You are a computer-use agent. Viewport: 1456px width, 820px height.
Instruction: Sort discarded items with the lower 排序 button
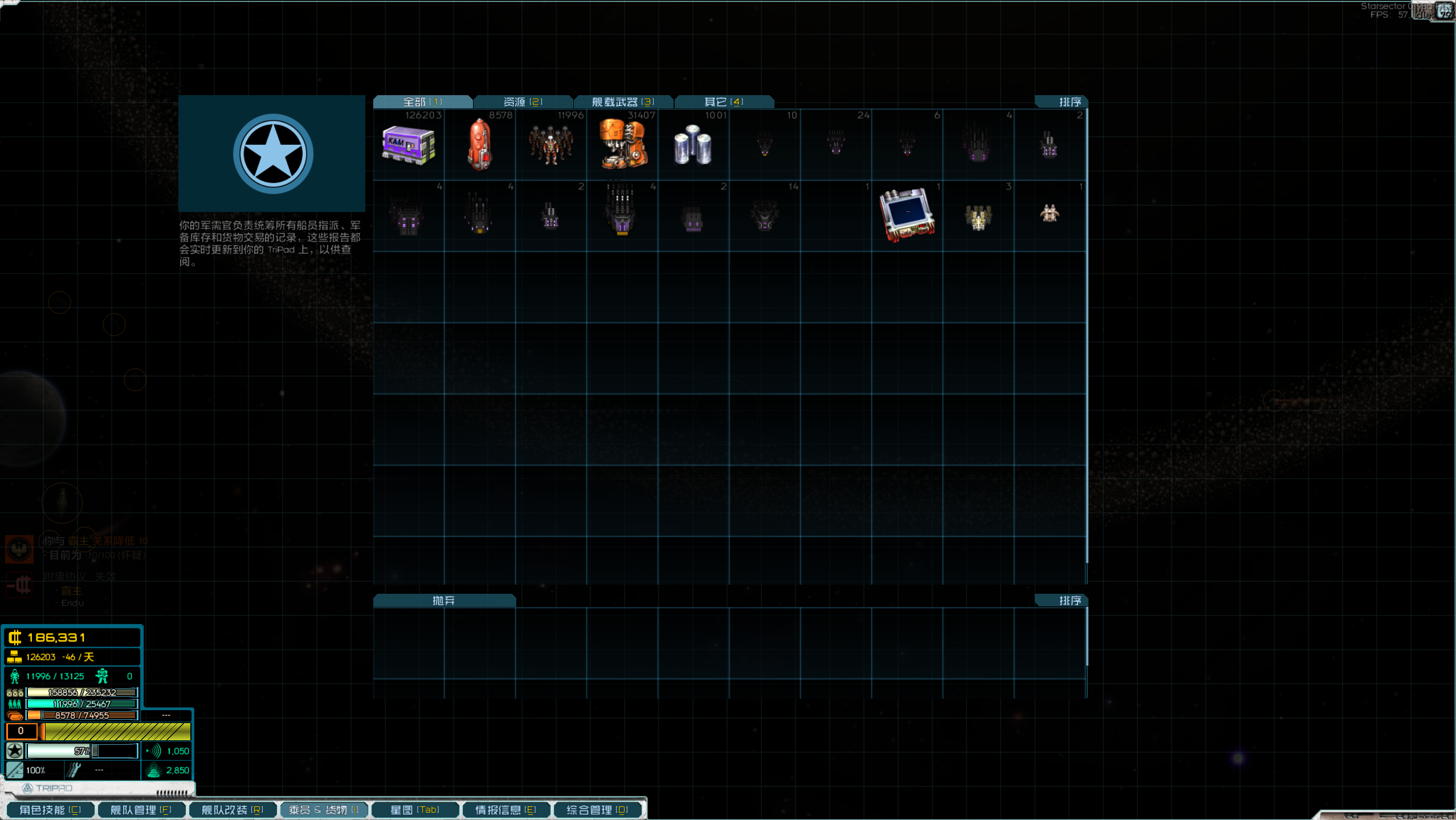tap(1062, 601)
